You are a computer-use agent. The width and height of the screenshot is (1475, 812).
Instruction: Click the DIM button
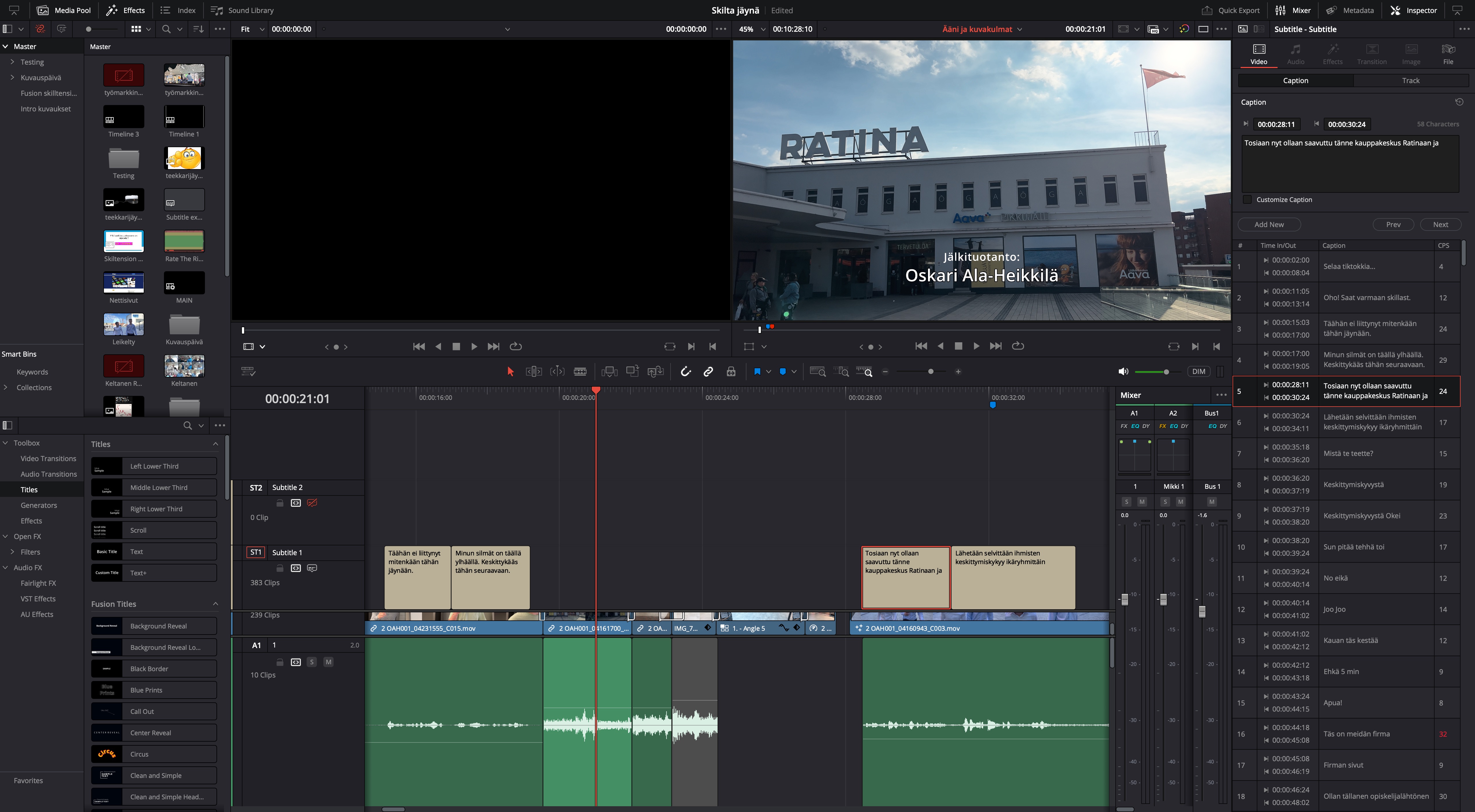coord(1198,372)
